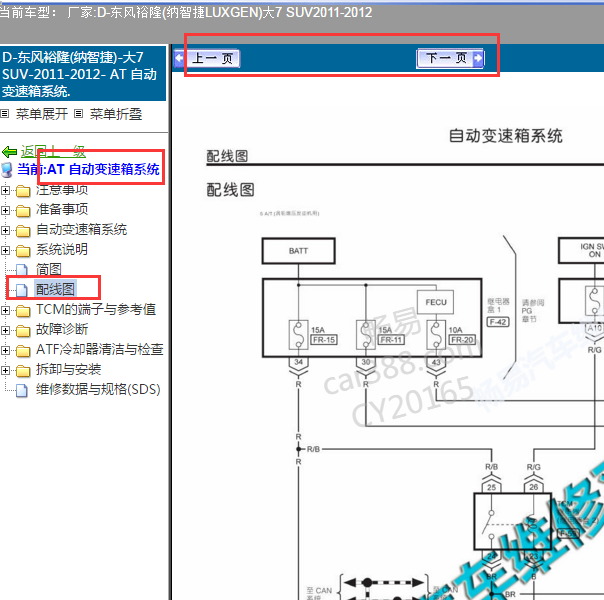Click the 维修数据与规格(SDS) page icon
604x600 pixels.
pos(22,391)
